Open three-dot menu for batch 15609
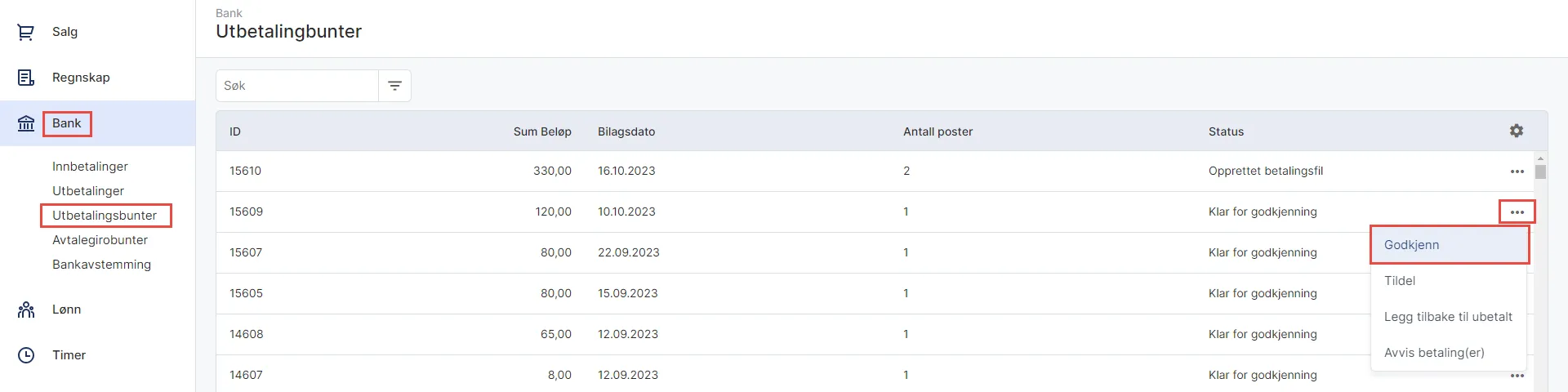The width and height of the screenshot is (1568, 392). point(1517,212)
